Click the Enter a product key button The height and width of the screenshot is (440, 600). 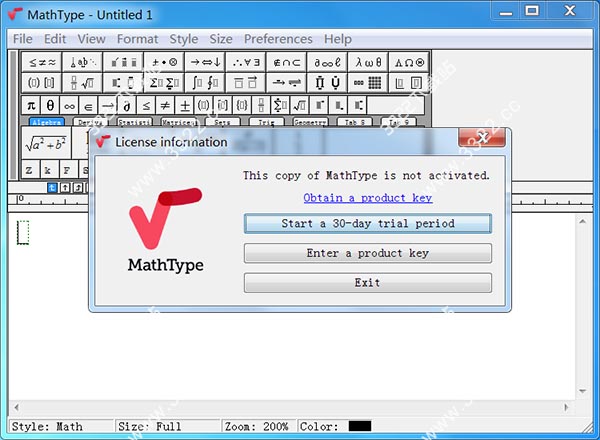(368, 253)
